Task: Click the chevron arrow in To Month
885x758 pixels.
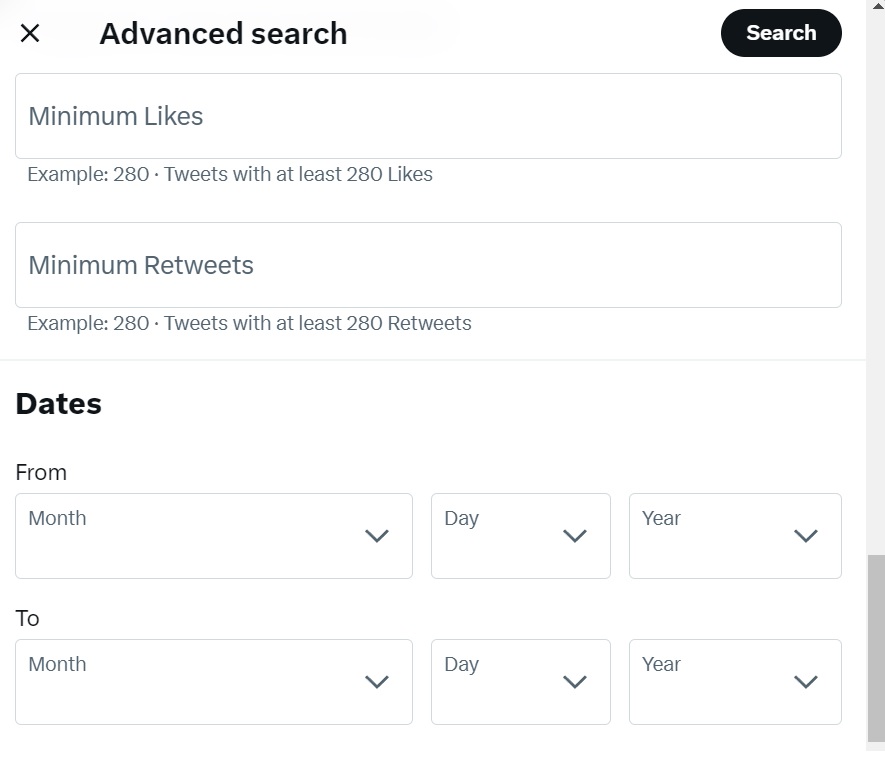Action: point(377,682)
